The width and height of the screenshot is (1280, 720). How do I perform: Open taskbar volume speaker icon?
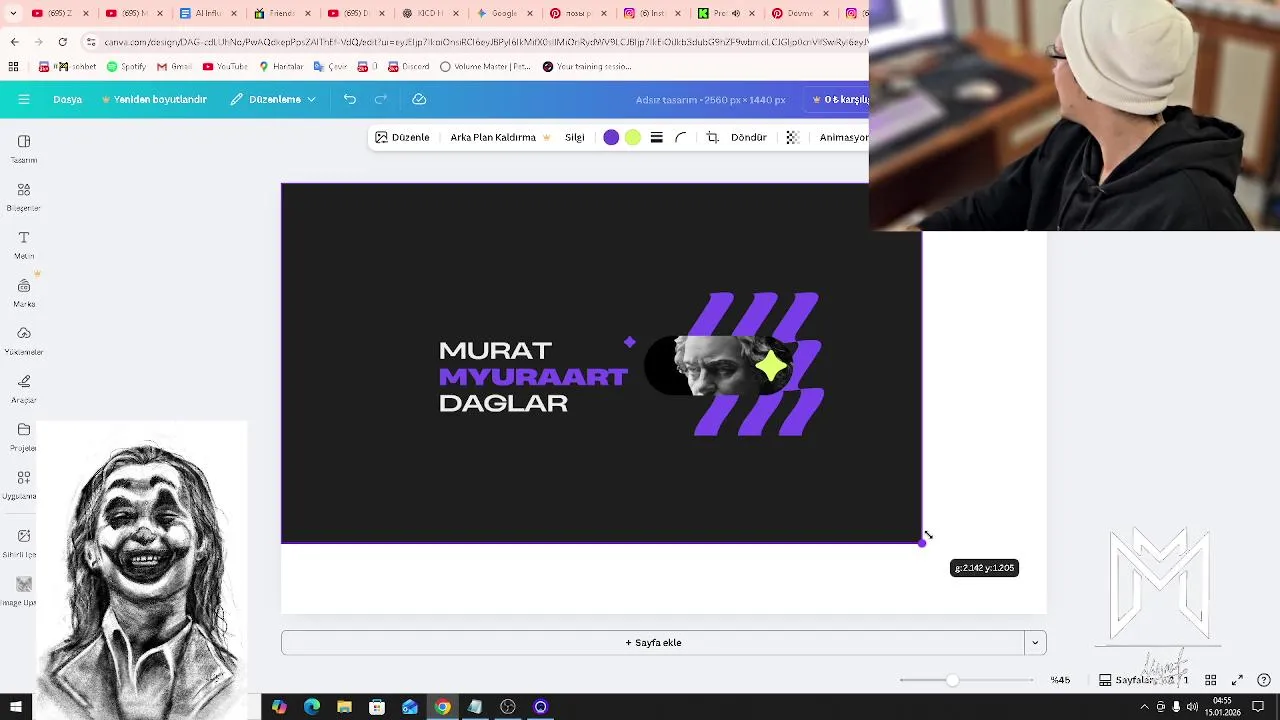click(x=1192, y=707)
